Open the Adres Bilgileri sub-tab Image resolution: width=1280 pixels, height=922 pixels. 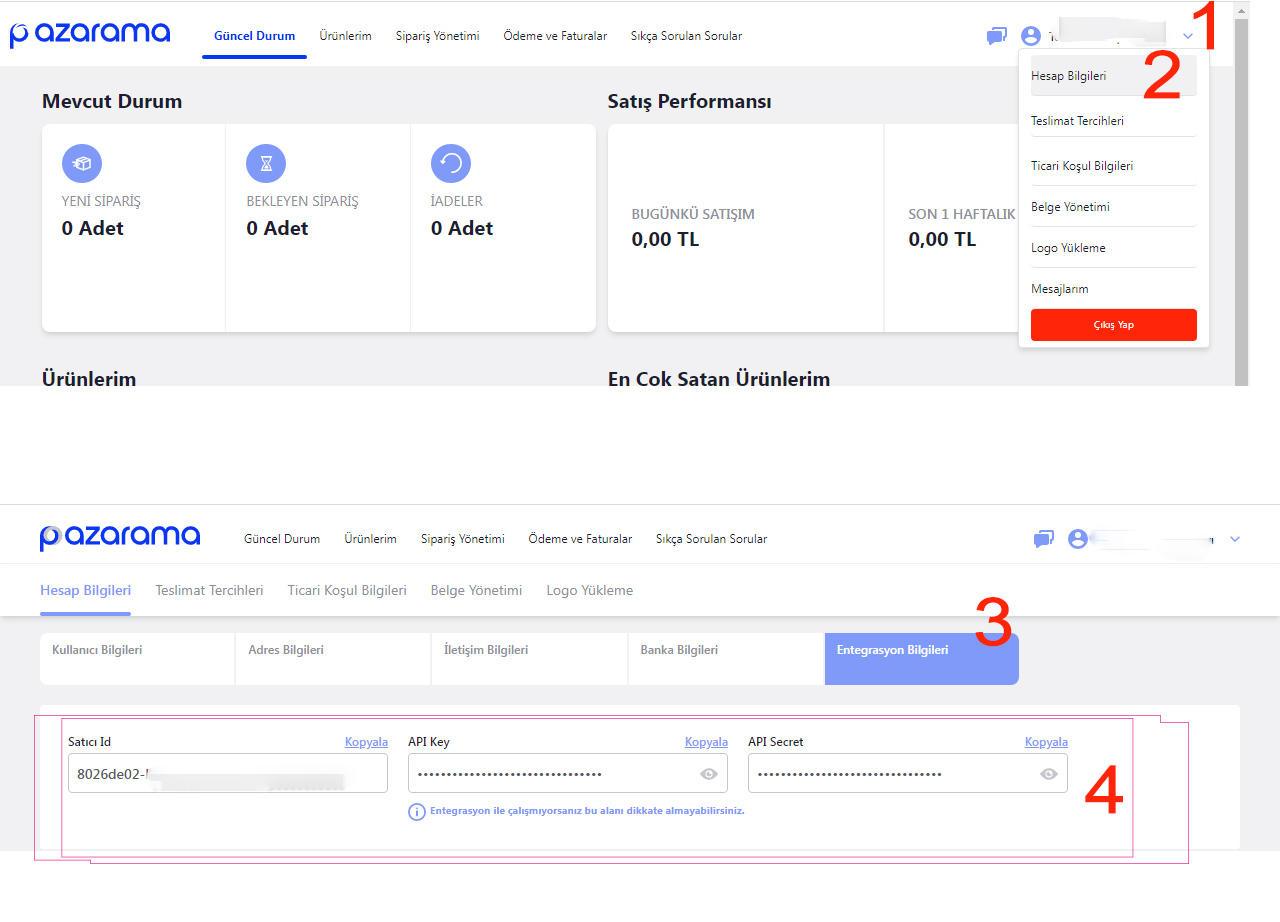click(333, 659)
